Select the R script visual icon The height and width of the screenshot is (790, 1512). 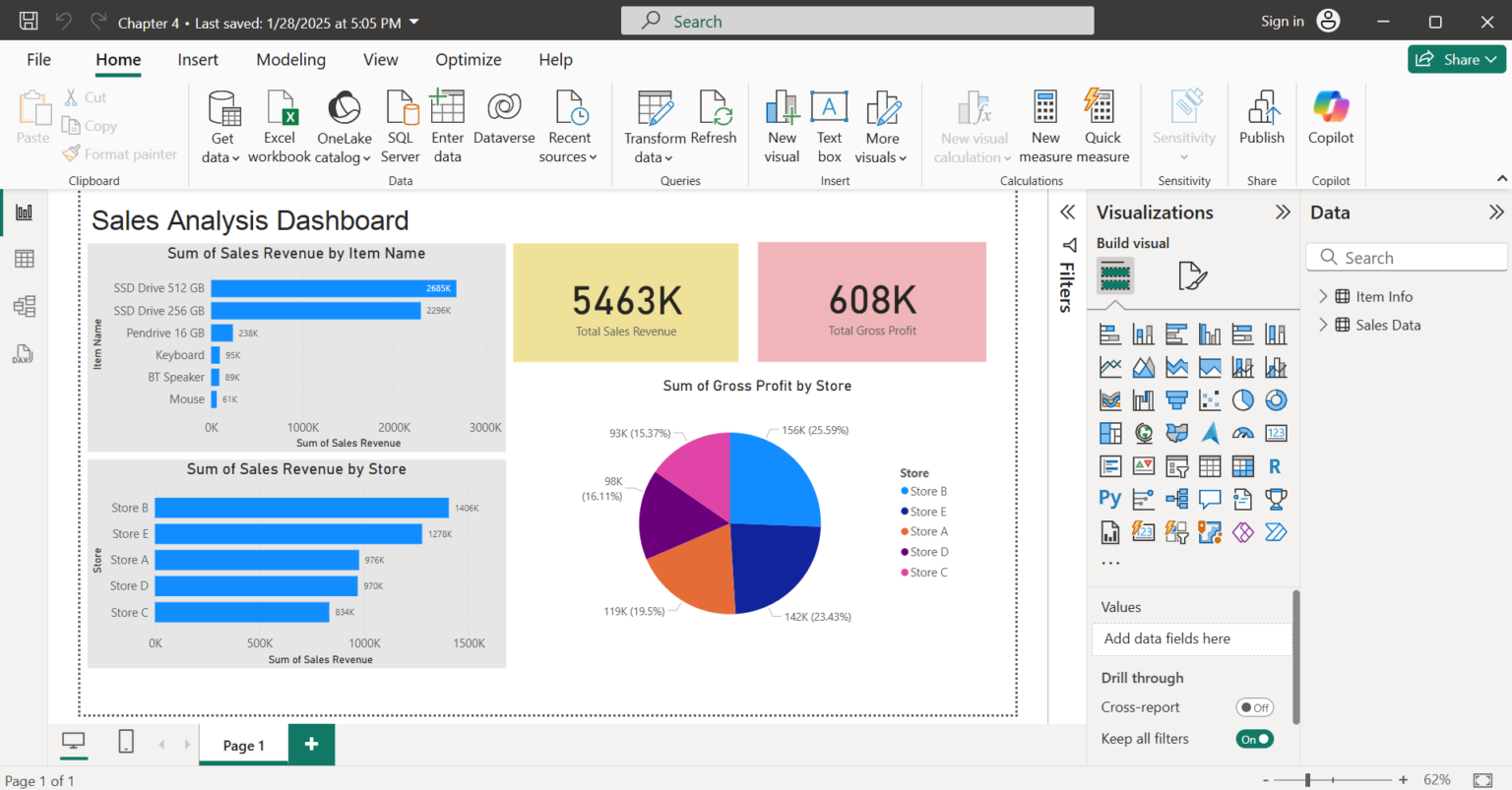(1277, 465)
